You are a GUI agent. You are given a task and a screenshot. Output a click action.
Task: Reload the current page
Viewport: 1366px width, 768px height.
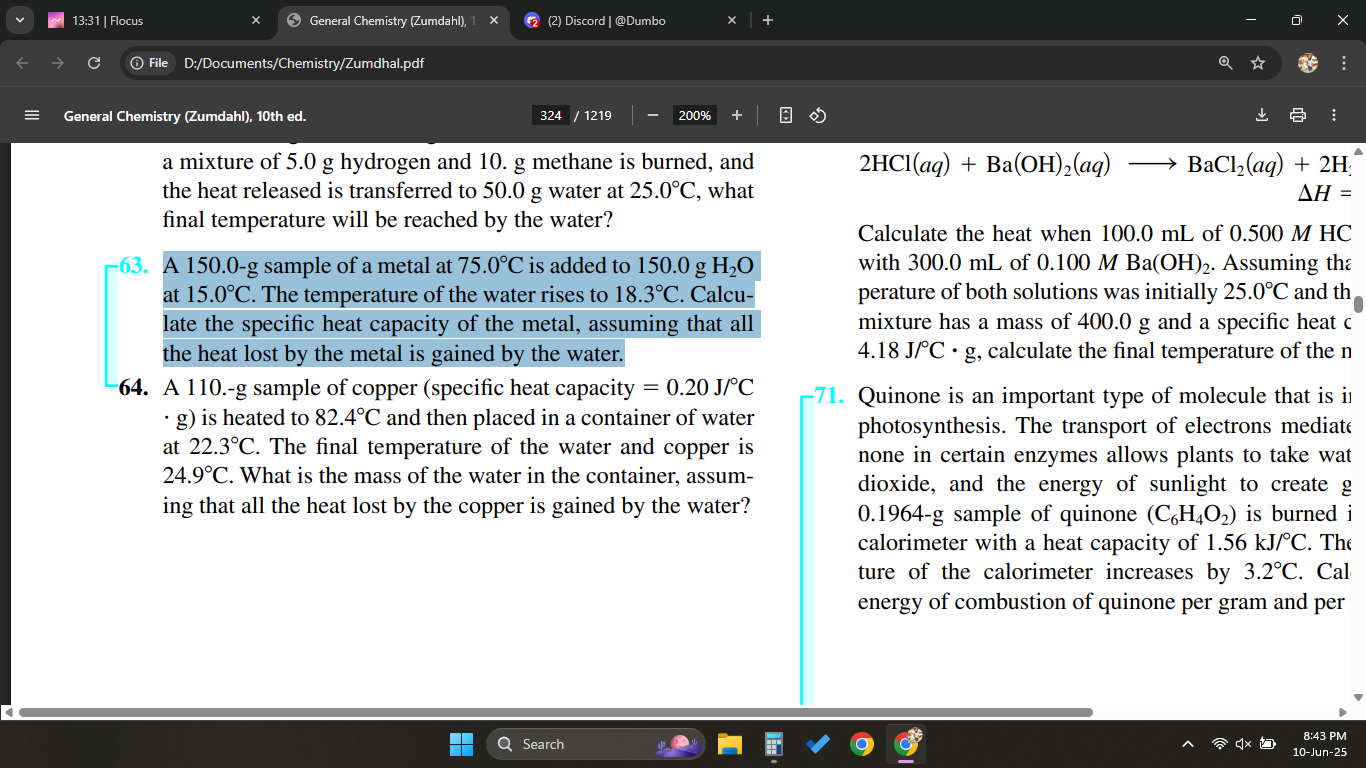coord(93,63)
